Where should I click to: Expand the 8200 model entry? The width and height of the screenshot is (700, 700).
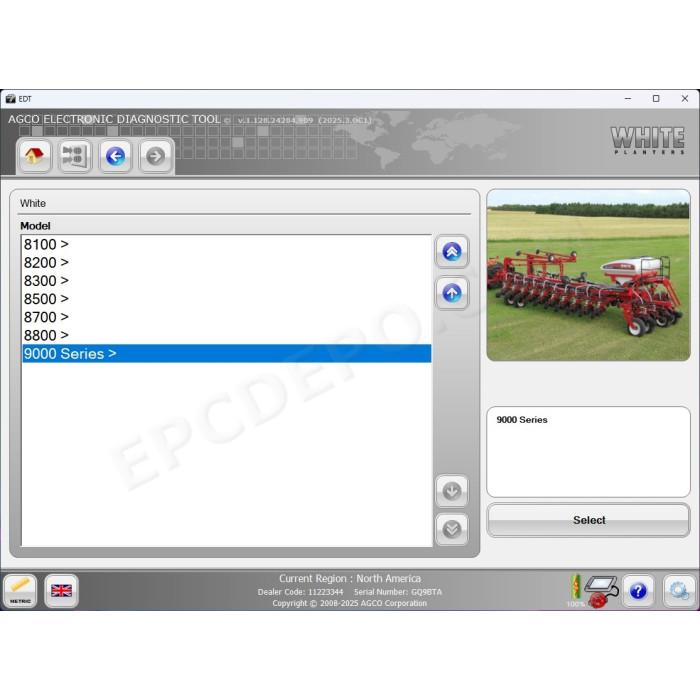tap(227, 262)
